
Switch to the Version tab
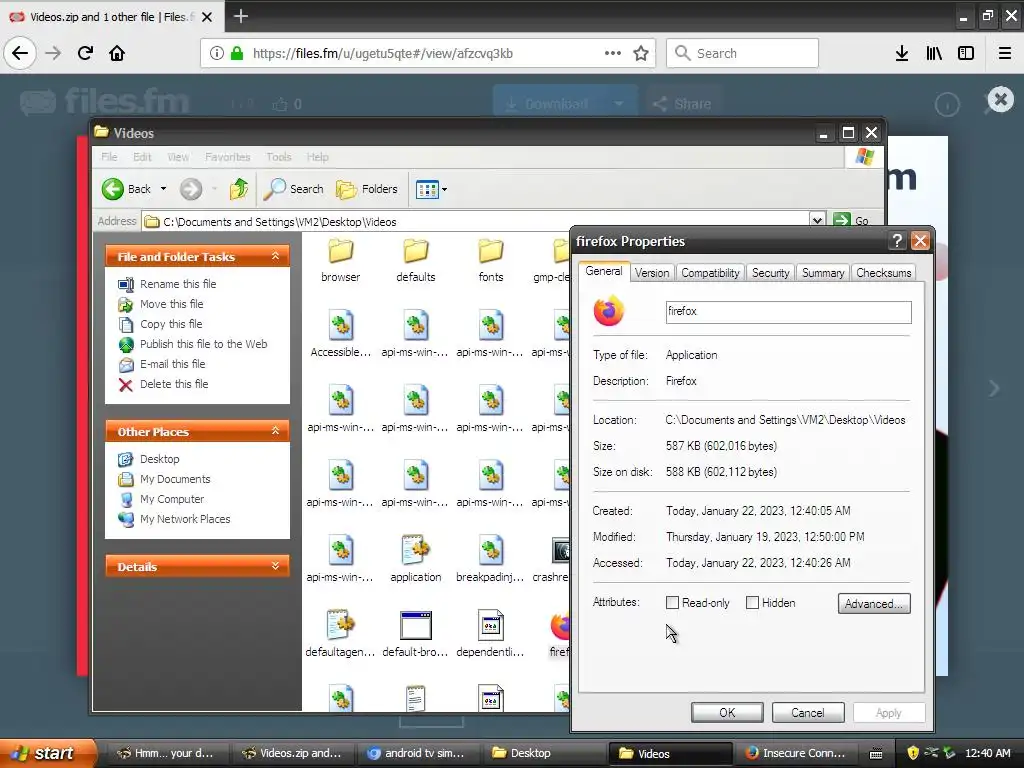coord(652,273)
